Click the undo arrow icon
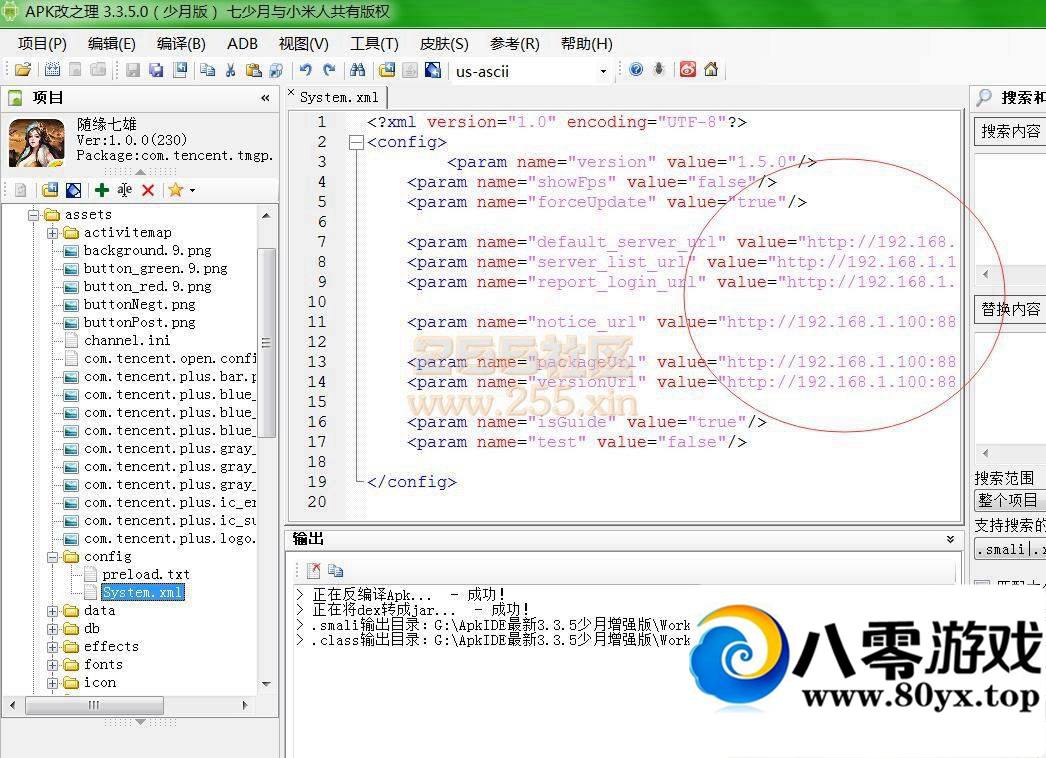 [x=305, y=70]
